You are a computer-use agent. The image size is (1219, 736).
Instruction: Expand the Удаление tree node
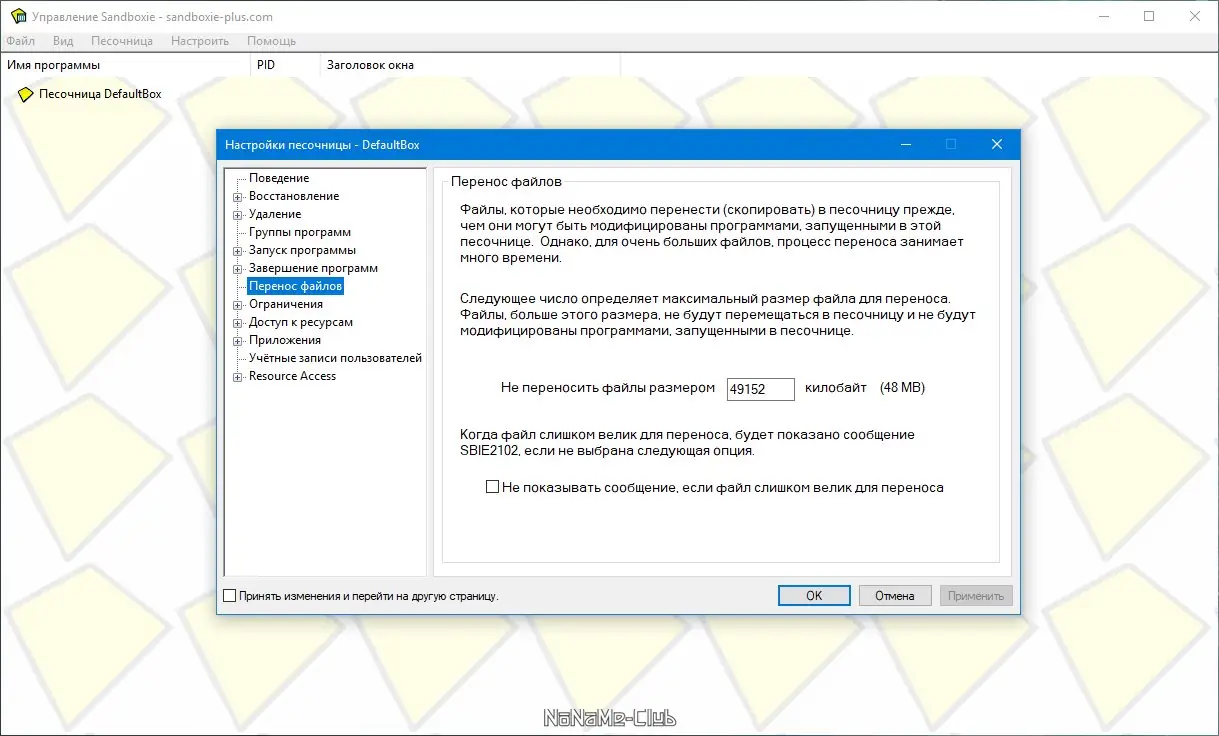coord(238,215)
